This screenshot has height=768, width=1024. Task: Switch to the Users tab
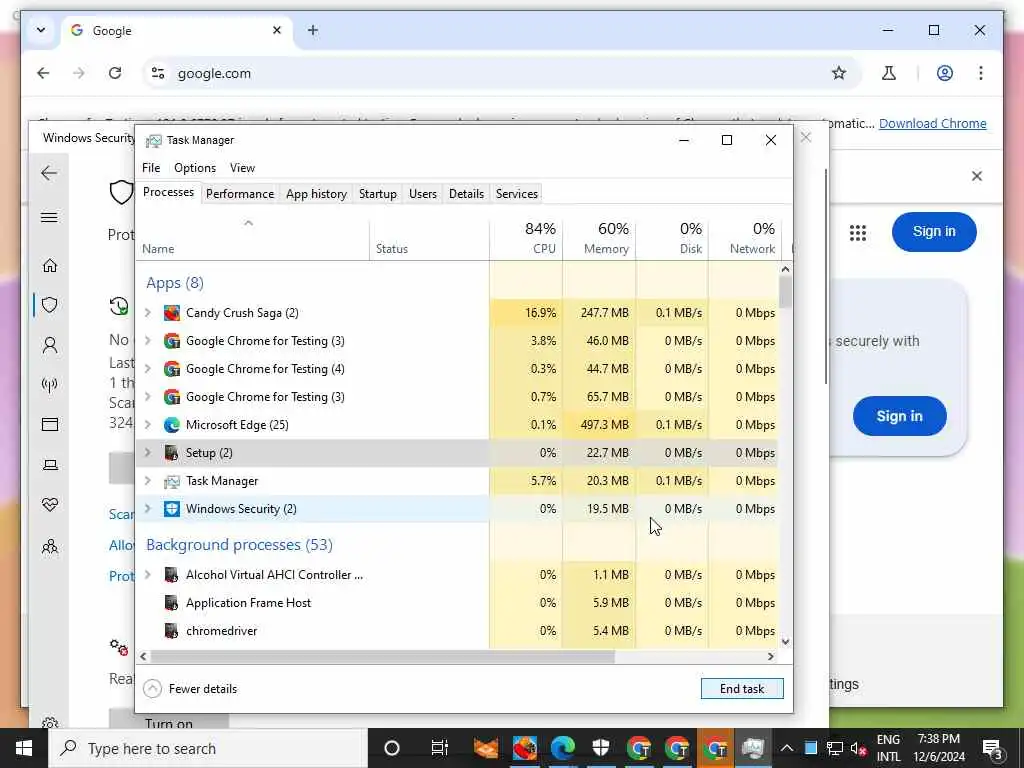[423, 193]
